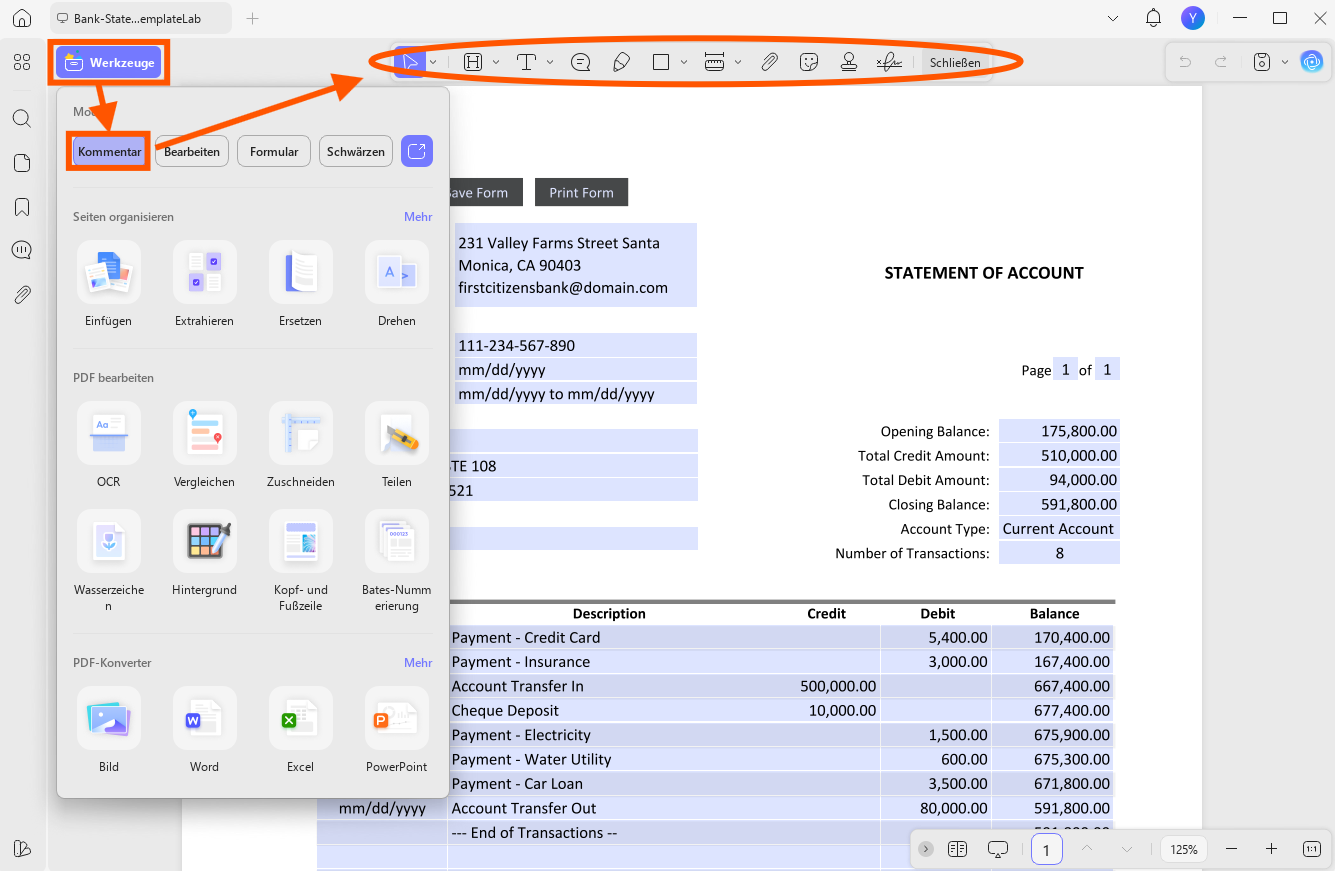Expand the text tool dropdown arrow
1335x871 pixels.
550,62
